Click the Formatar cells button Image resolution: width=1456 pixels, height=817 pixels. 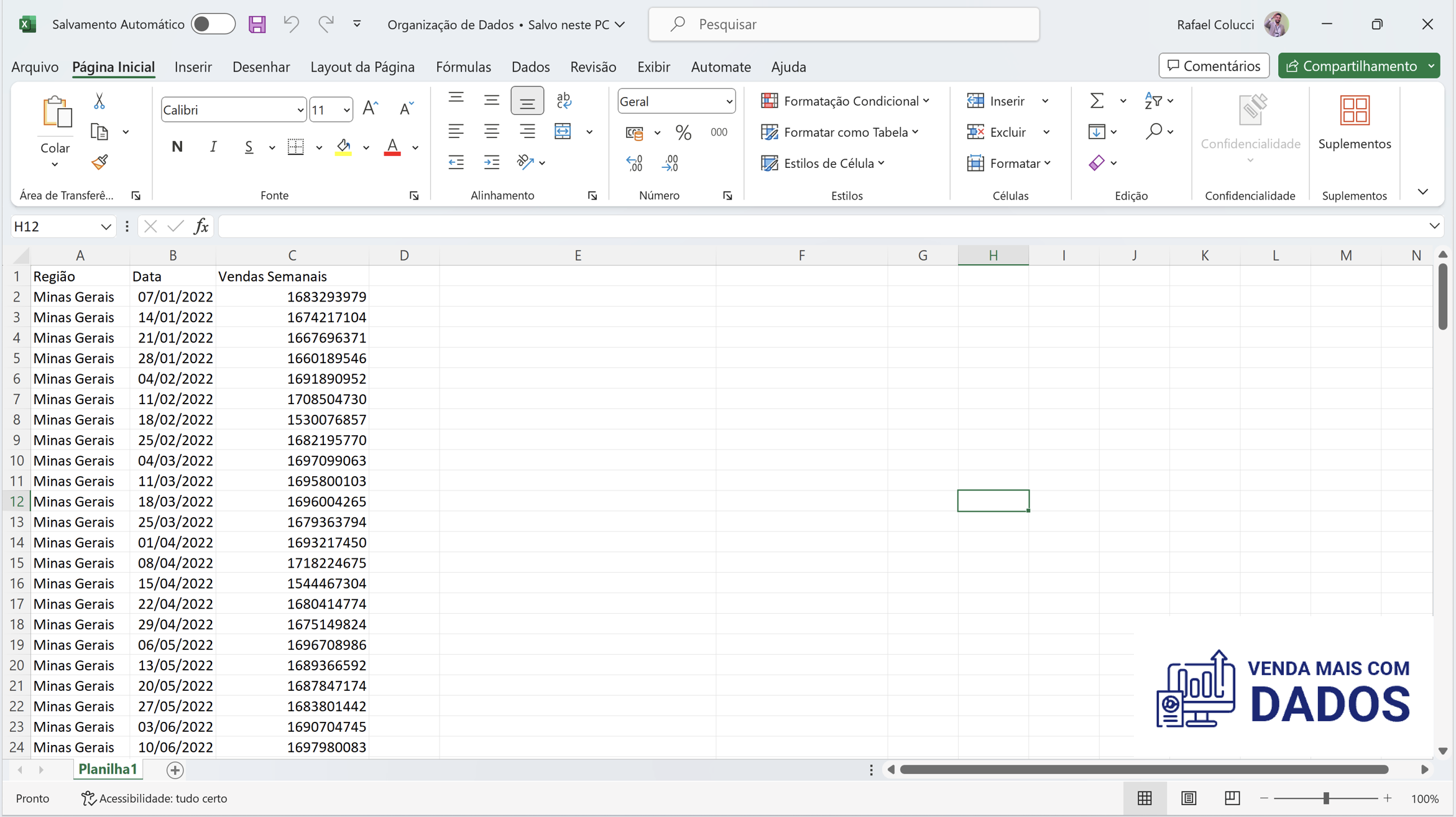1008,163
